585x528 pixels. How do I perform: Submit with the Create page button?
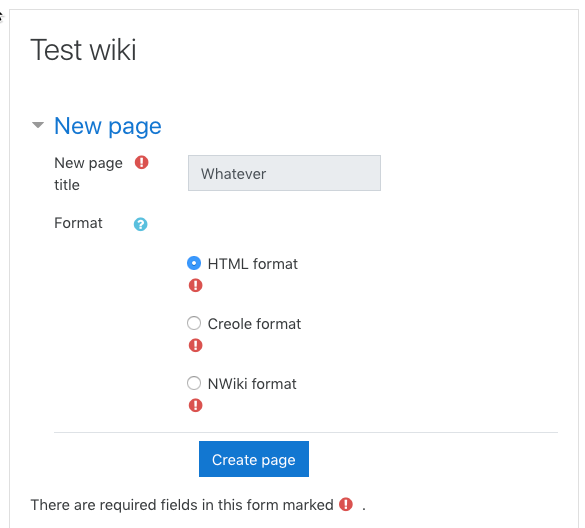254,459
